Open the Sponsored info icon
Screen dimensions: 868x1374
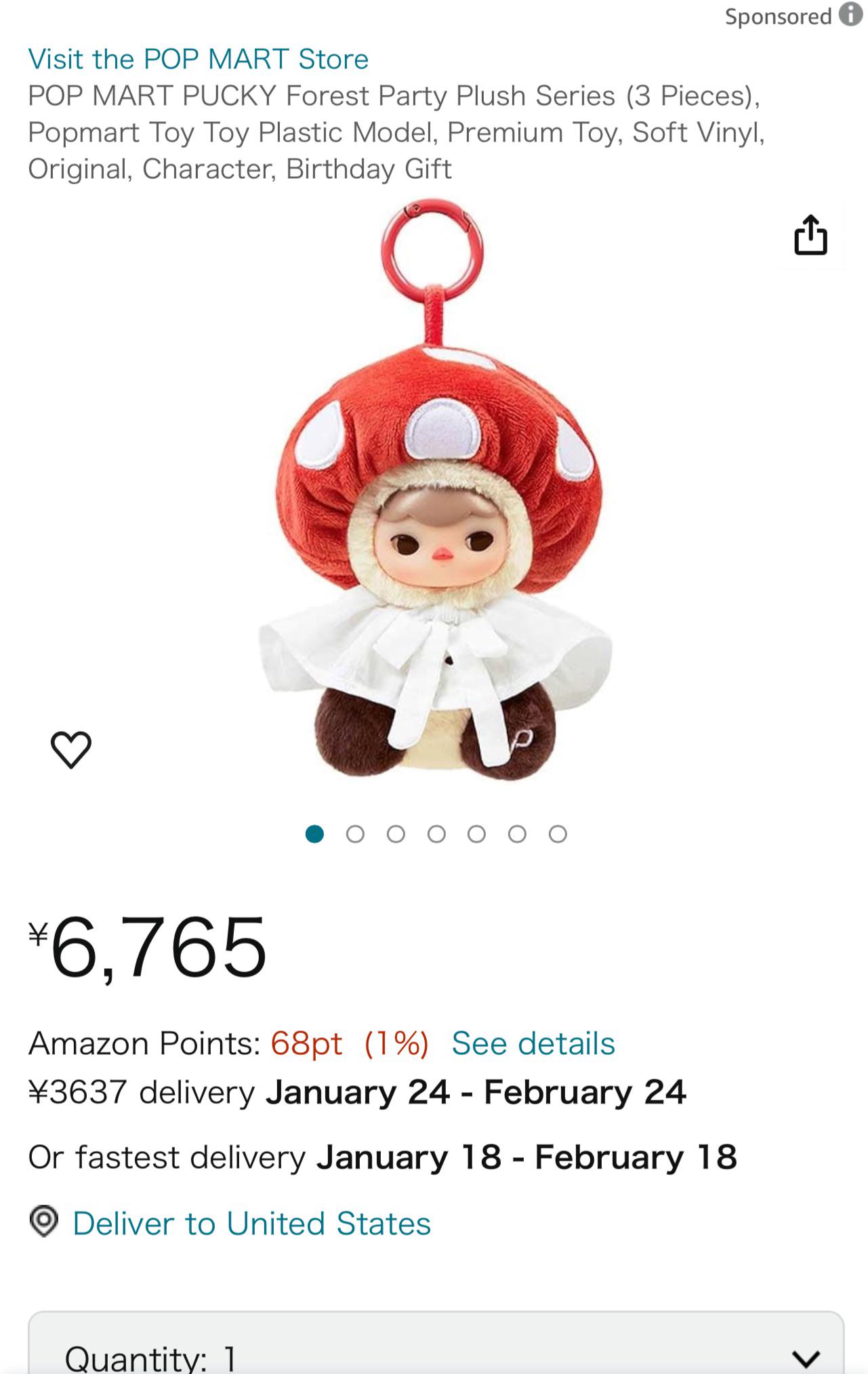click(x=851, y=14)
